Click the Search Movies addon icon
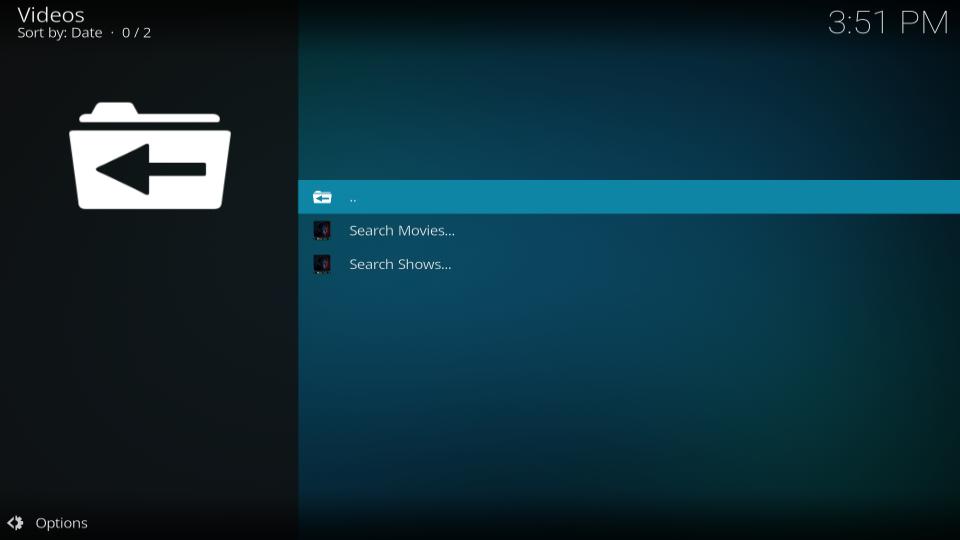The image size is (960, 540). (x=322, y=231)
